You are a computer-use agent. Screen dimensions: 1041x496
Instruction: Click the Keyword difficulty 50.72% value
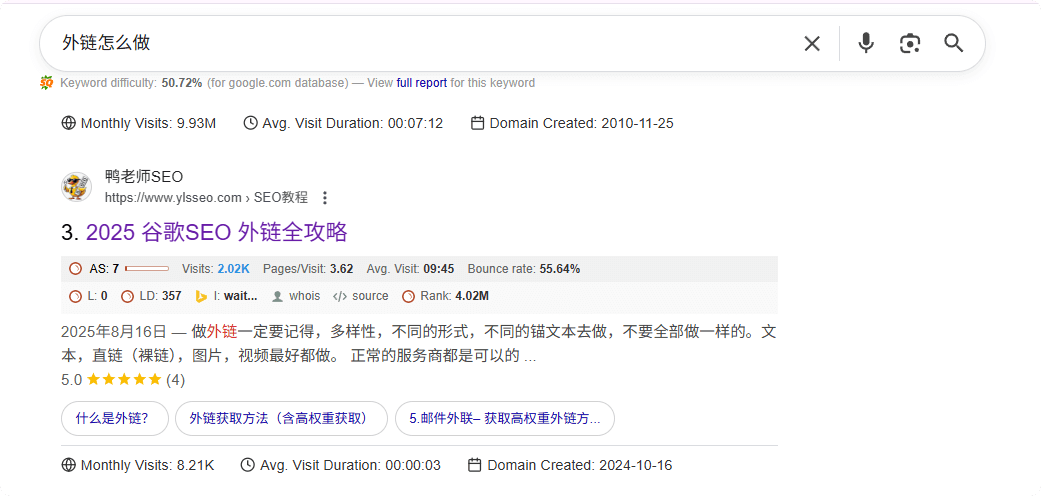point(182,83)
